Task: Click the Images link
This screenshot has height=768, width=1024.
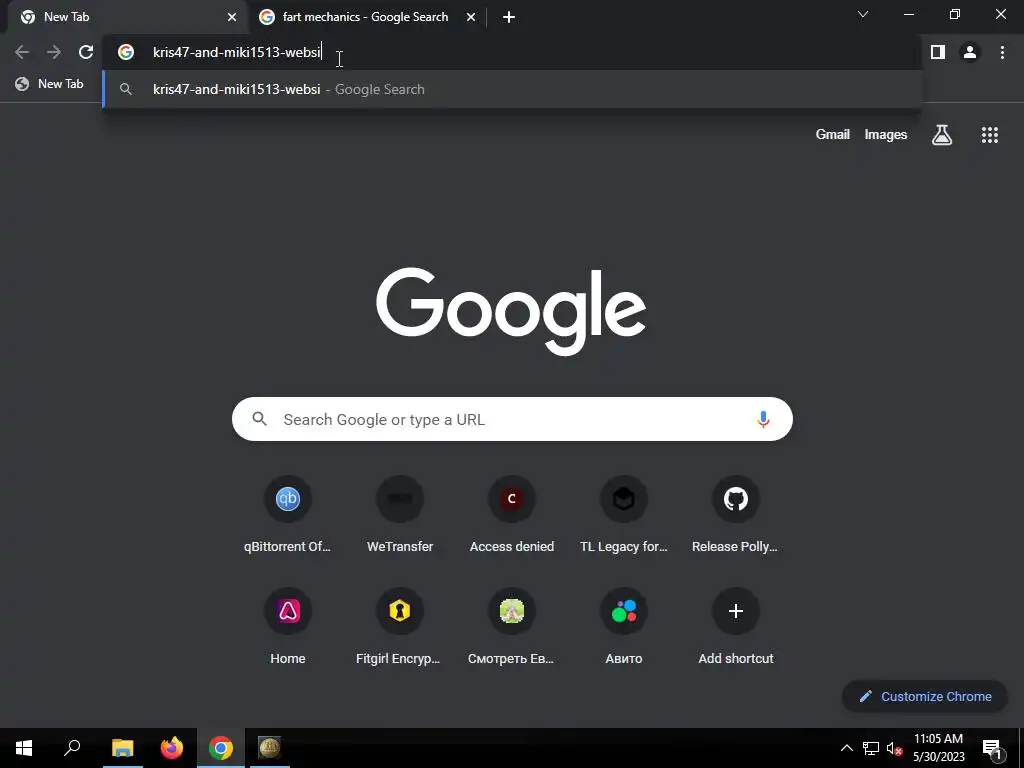Action: 886,135
